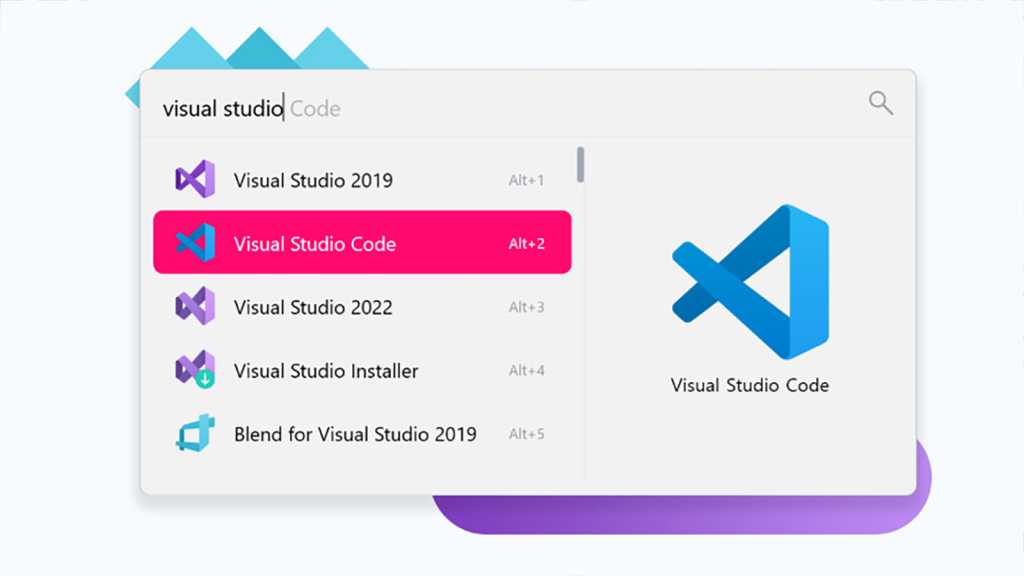Screen dimensions: 1024x576
Task: Launch the highlighted "Visual Studio Code" result
Action: coord(362,242)
